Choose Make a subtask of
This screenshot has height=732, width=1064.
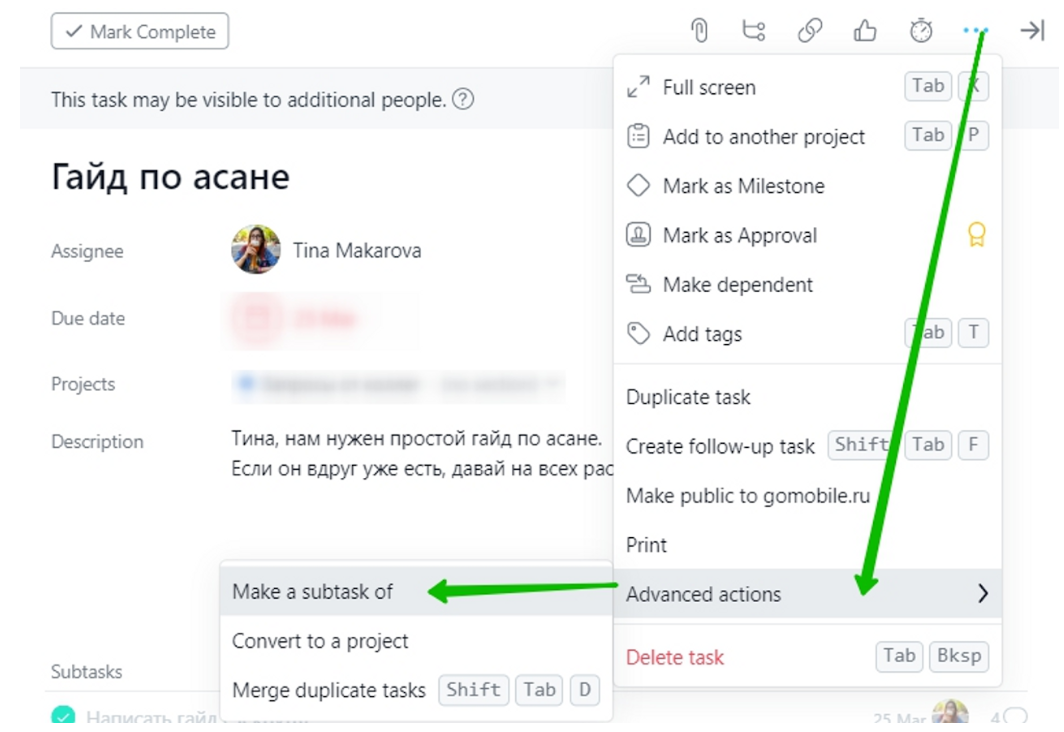pyautogui.click(x=312, y=592)
